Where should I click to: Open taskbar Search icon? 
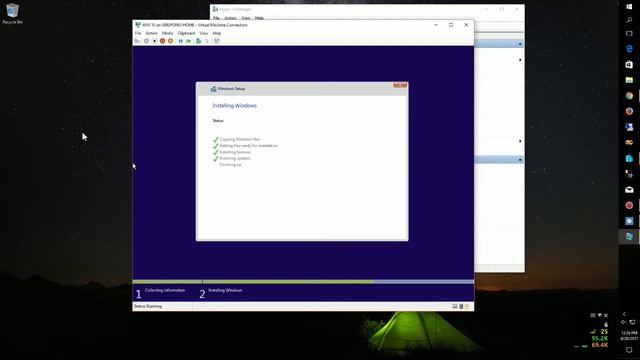(x=629, y=20)
